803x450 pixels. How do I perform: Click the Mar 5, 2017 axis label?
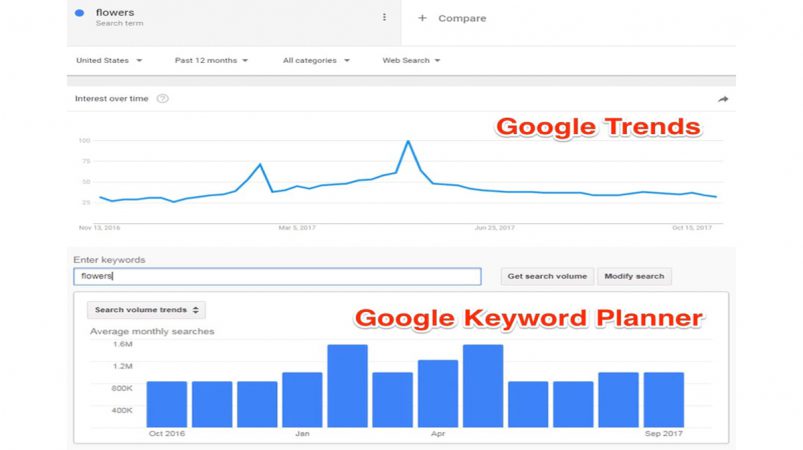297,228
